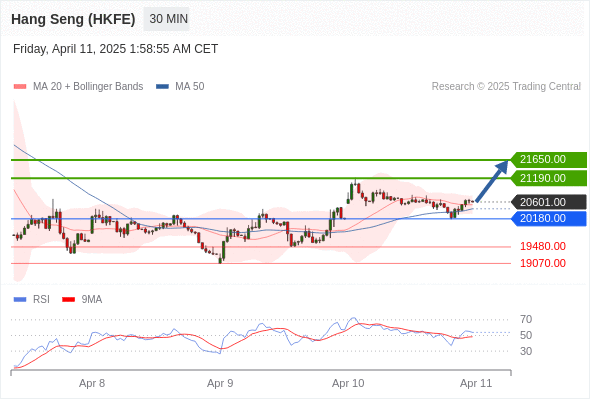Click the Apr 9 date marker
The height and width of the screenshot is (400, 590).
click(x=220, y=383)
